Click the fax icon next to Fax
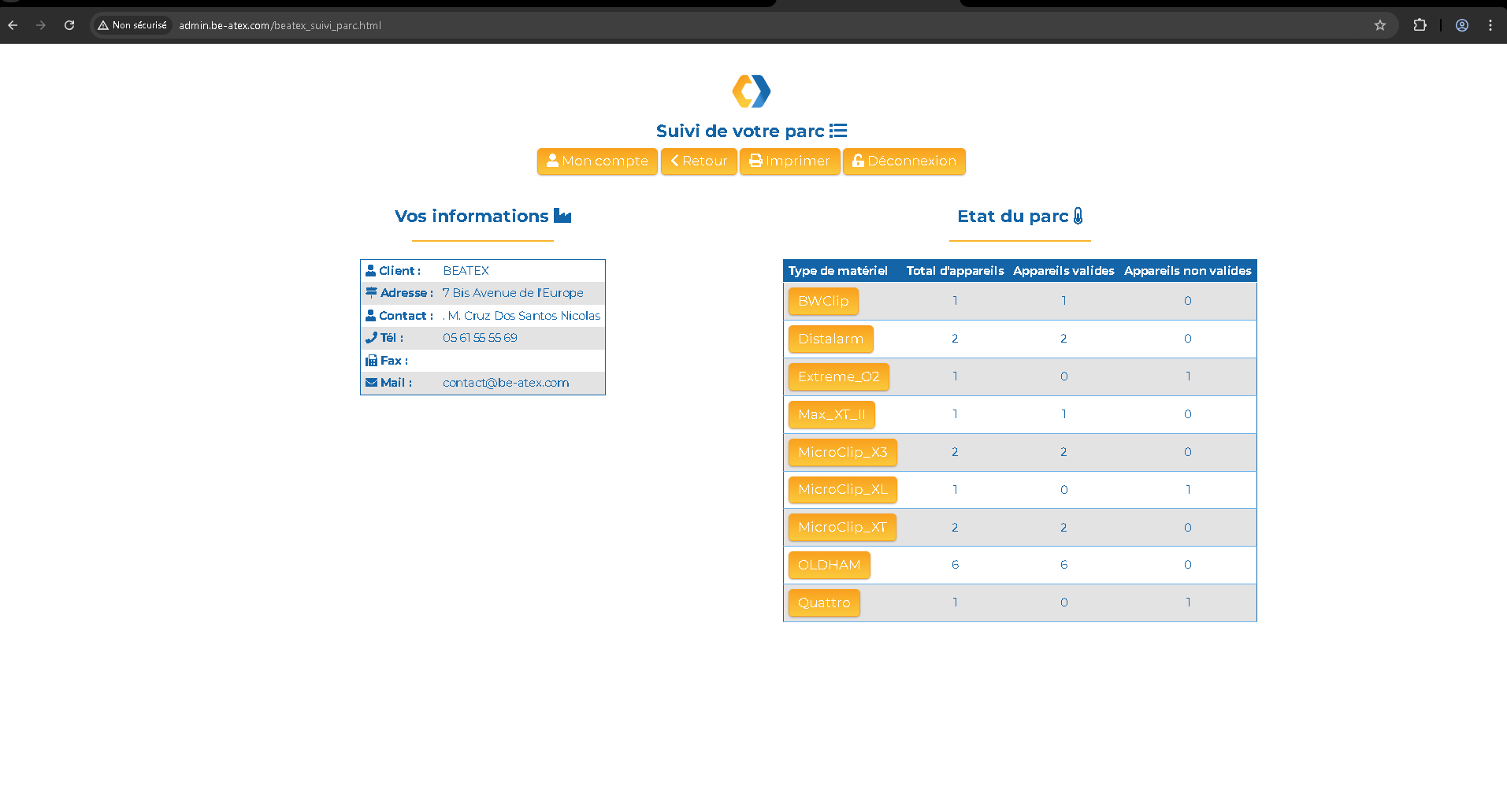Screen dimensions: 1507x812 (371, 360)
